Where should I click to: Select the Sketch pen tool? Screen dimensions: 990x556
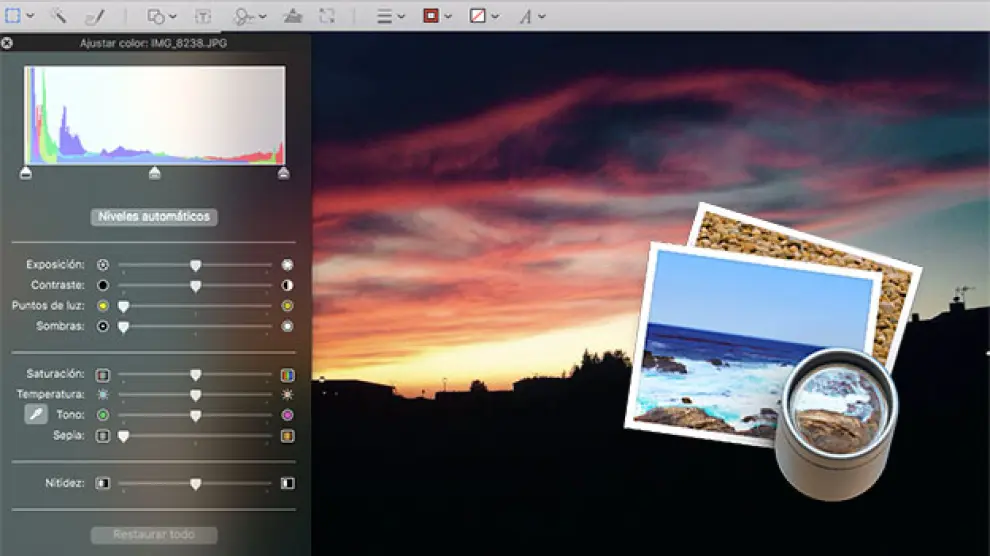click(94, 16)
